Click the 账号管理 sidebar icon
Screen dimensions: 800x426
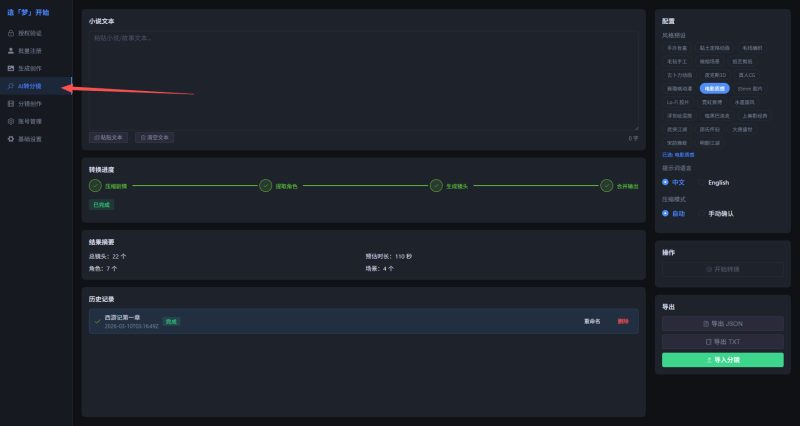[x=11, y=121]
